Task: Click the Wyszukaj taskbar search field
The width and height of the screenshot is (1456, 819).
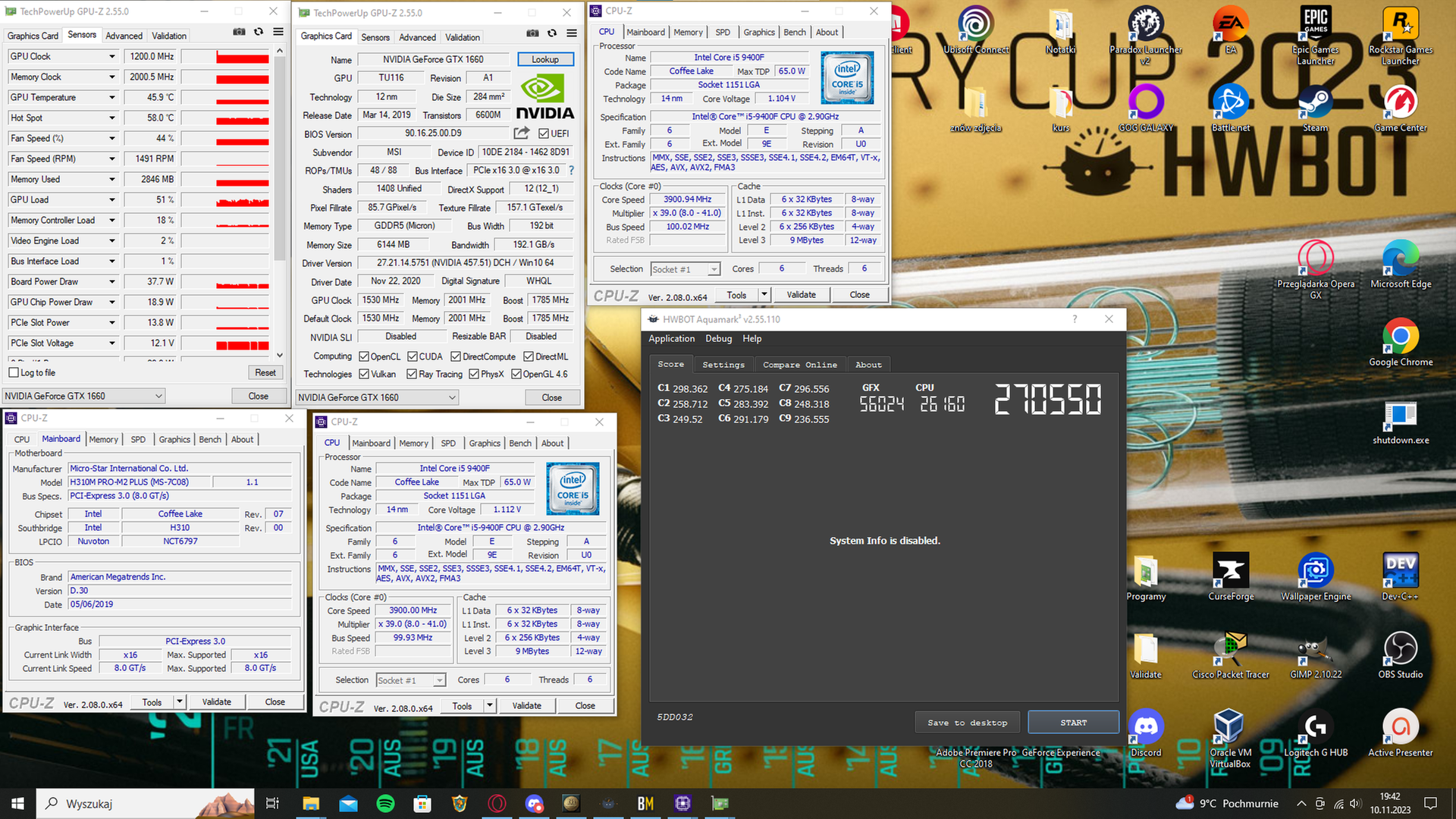Action: [144, 803]
